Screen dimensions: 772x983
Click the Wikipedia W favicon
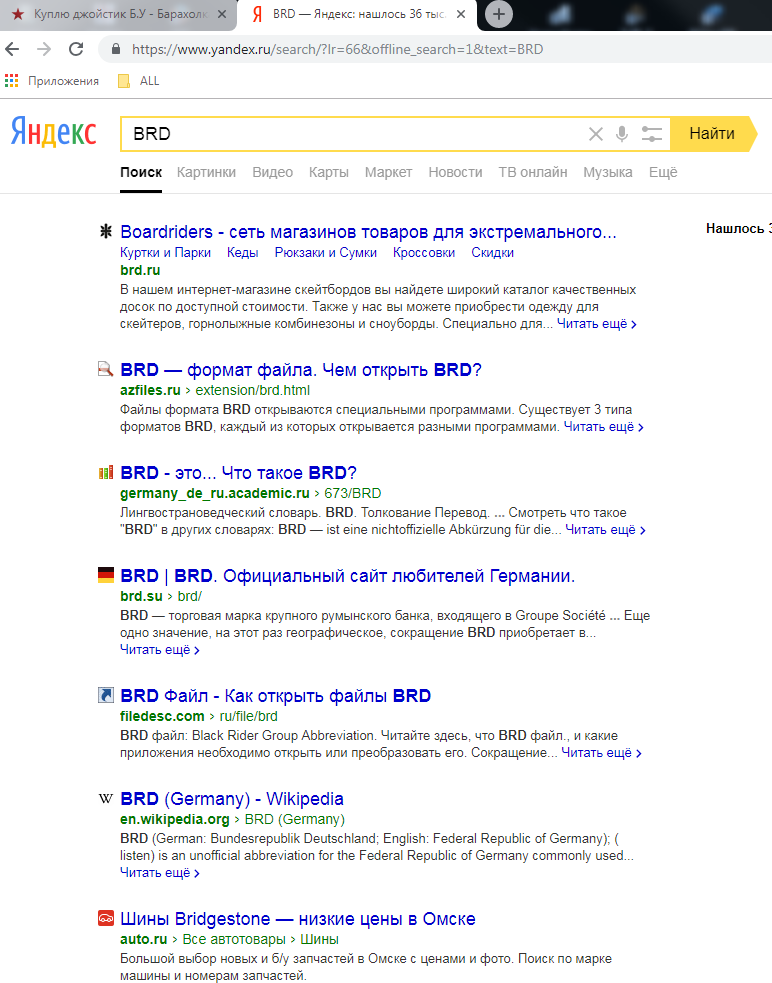[106, 798]
